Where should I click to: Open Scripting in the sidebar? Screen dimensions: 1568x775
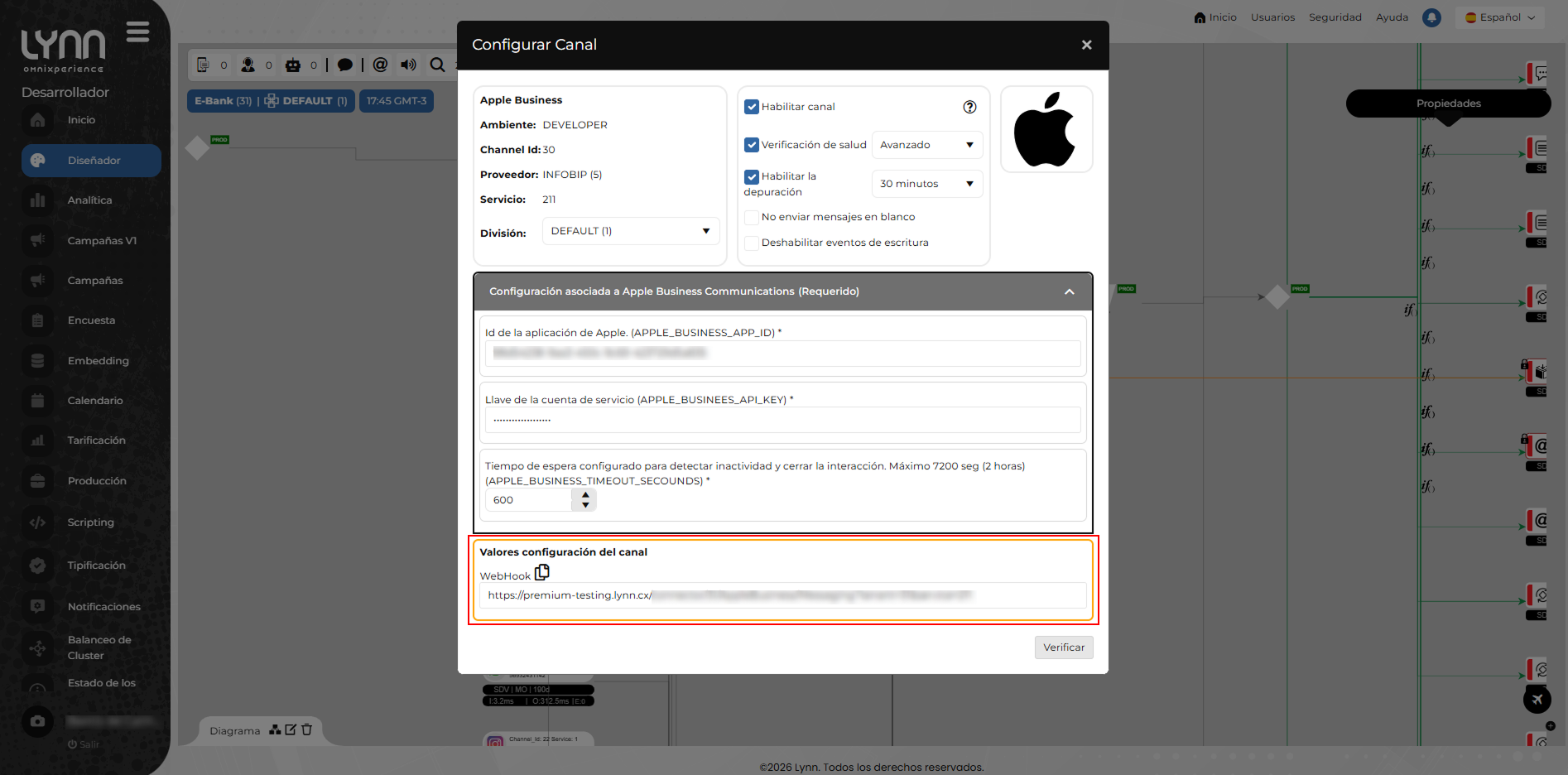tap(91, 522)
